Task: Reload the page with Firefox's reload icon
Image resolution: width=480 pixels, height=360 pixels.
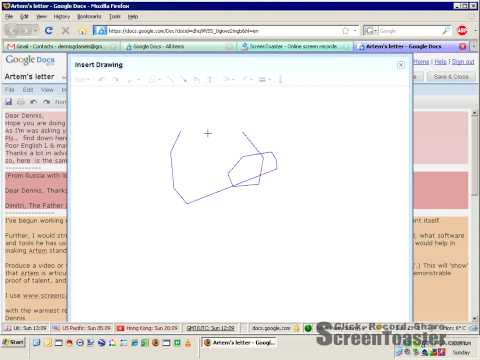Action: pos(49,31)
